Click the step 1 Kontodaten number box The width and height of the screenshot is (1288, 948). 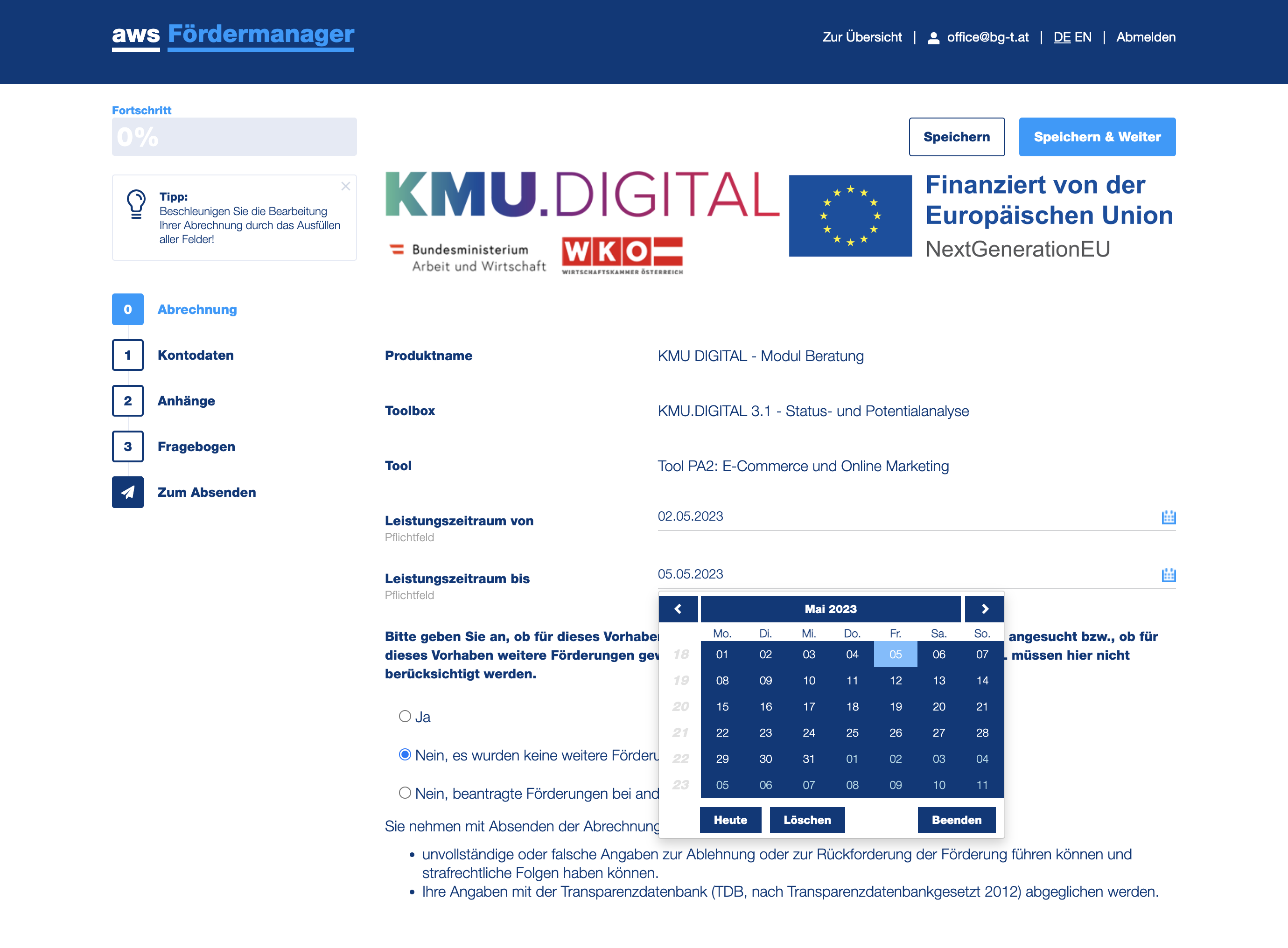[x=127, y=355]
